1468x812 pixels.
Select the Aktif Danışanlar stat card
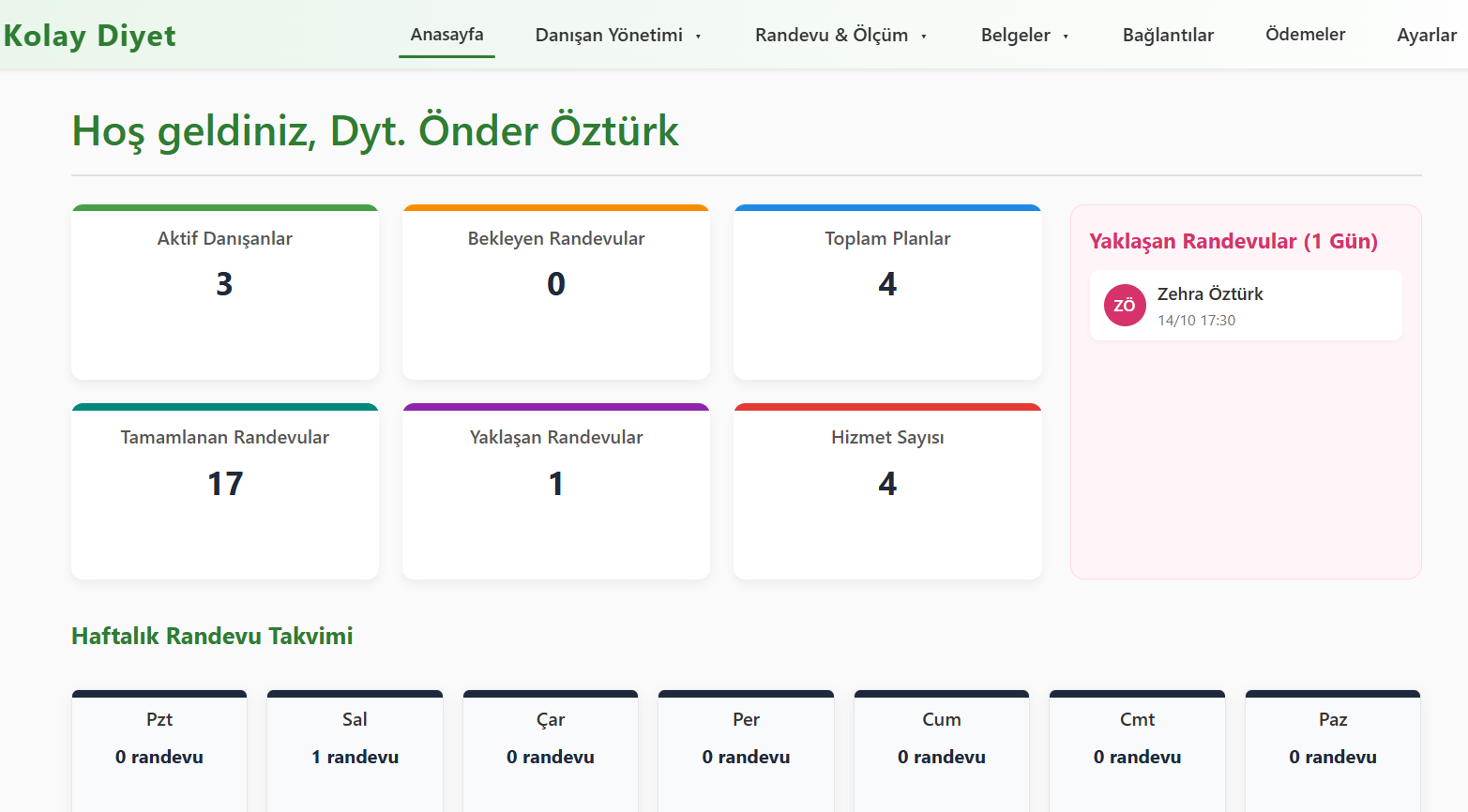click(225, 293)
